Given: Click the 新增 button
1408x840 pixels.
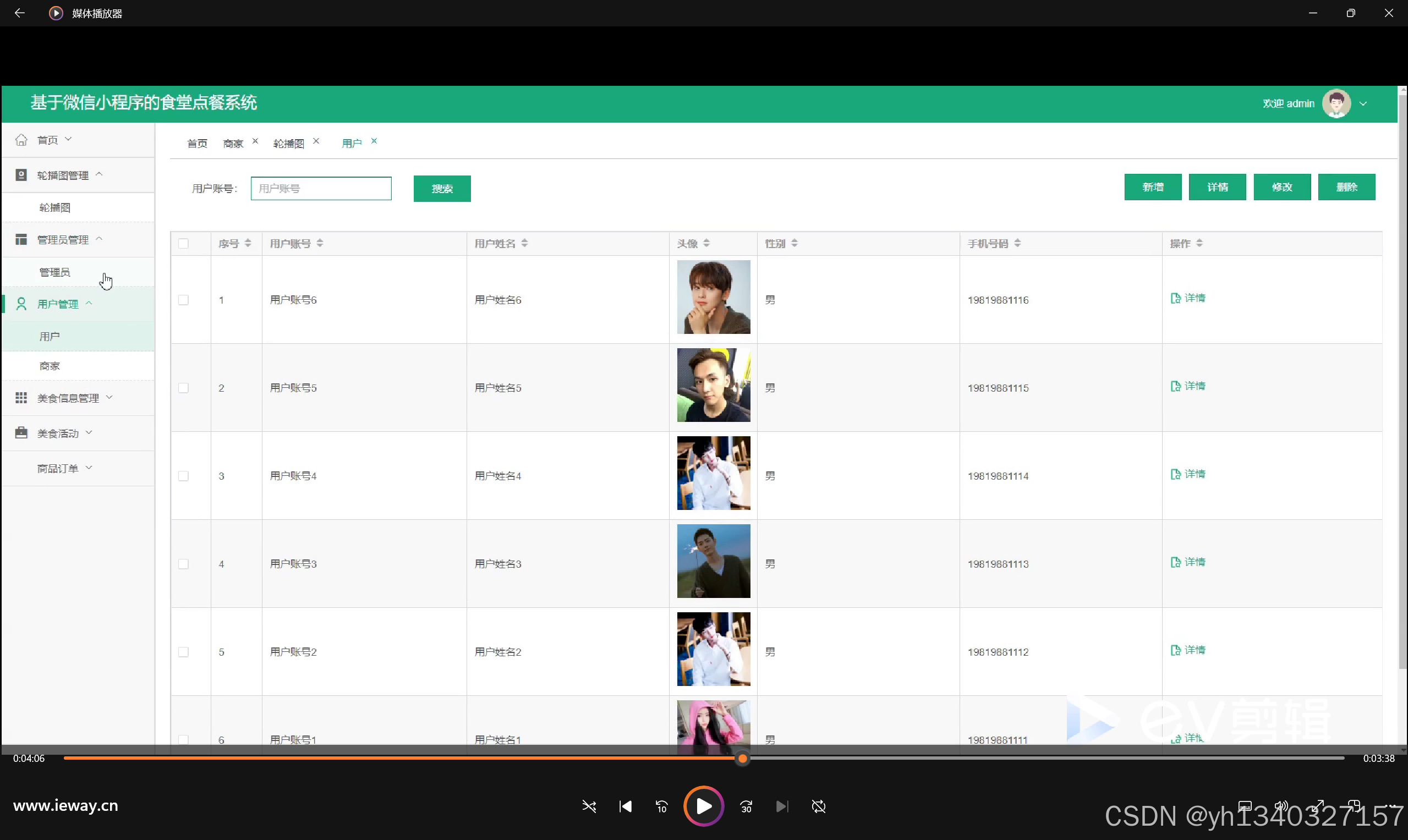Looking at the screenshot, I should click(x=1152, y=187).
